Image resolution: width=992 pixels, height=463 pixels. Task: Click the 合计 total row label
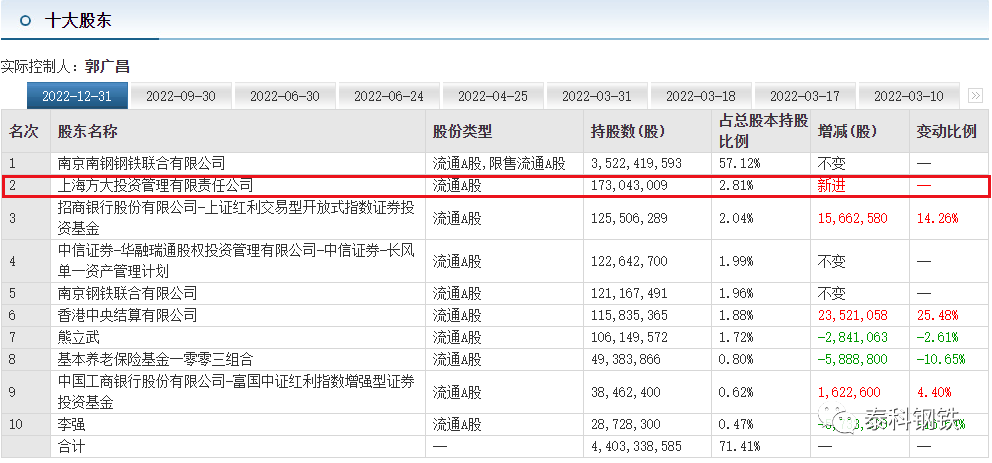[71, 447]
